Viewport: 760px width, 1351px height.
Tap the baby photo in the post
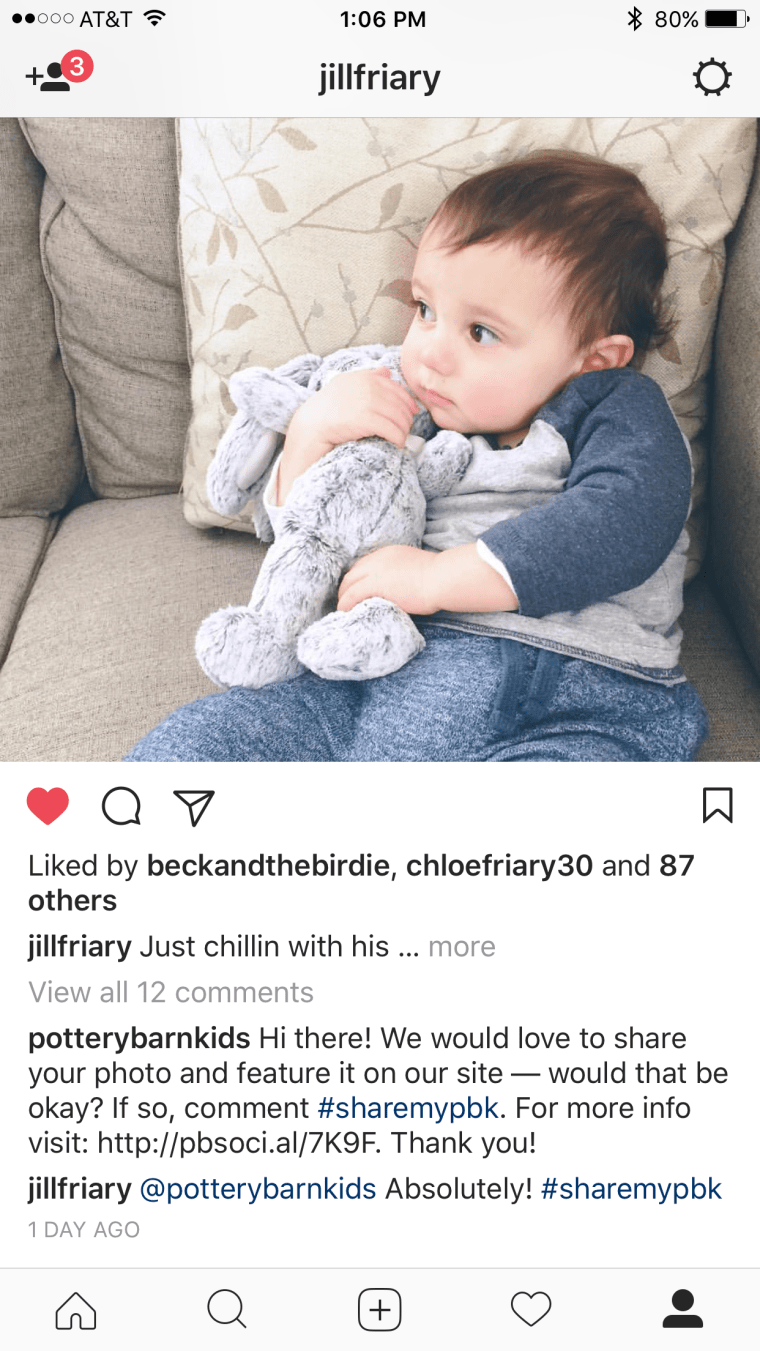380,440
